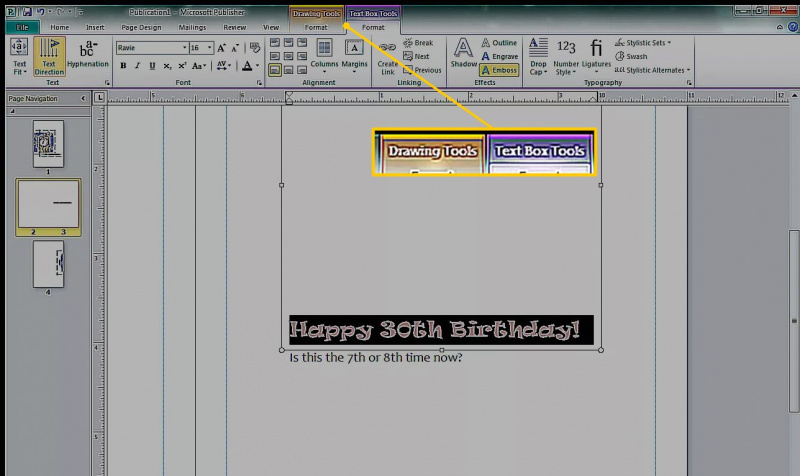Switch to the View tab

click(271, 28)
